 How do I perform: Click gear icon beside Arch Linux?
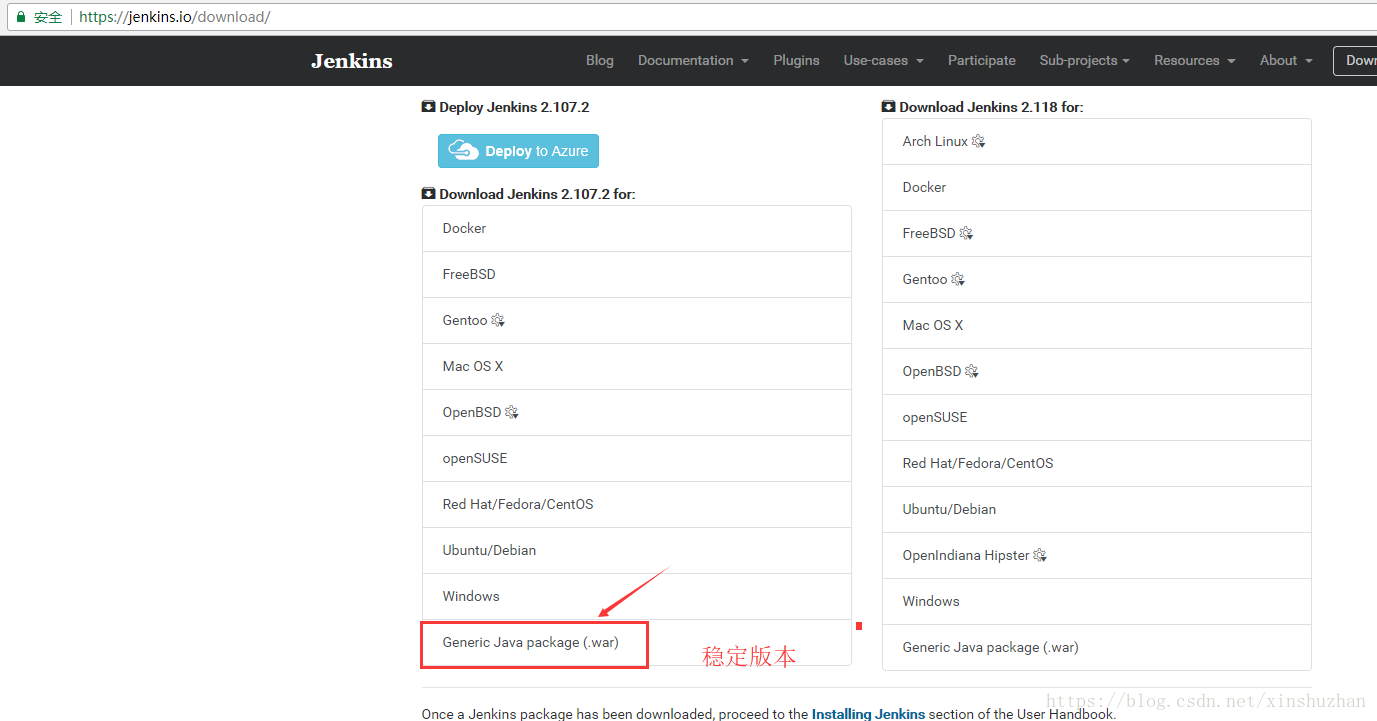coord(979,142)
